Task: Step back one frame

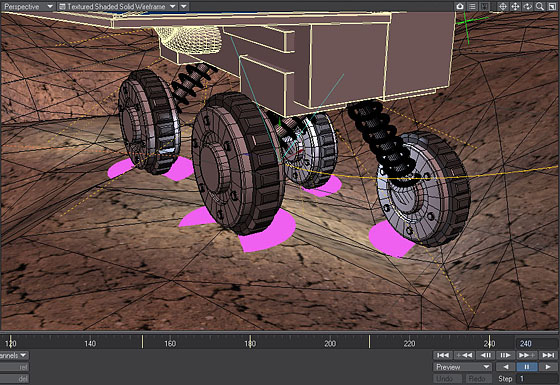Action: (485, 355)
